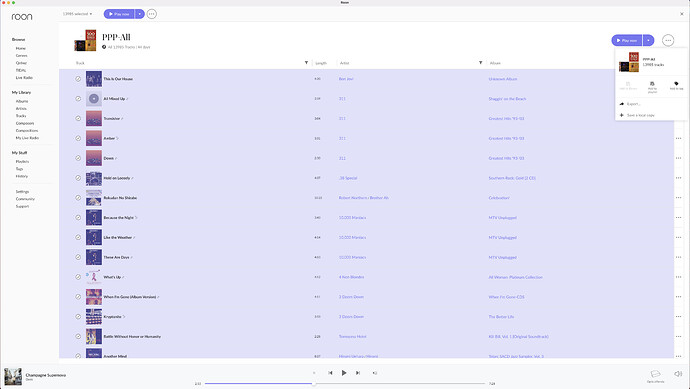
Task: Open TIDAL in the sidebar
Action: click(x=21, y=70)
